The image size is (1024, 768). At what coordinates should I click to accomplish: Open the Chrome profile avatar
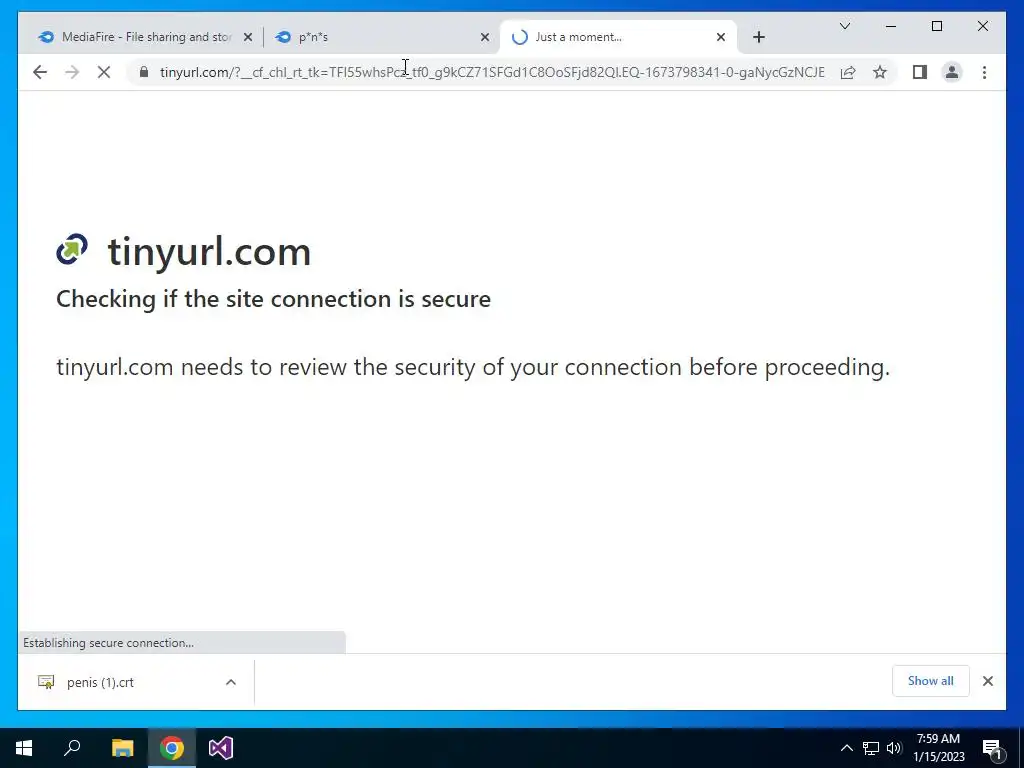click(x=952, y=72)
